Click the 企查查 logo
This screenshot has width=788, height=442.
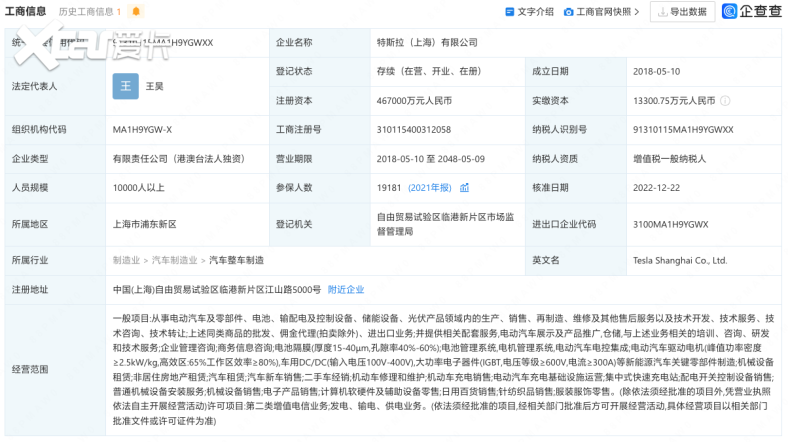click(x=752, y=11)
